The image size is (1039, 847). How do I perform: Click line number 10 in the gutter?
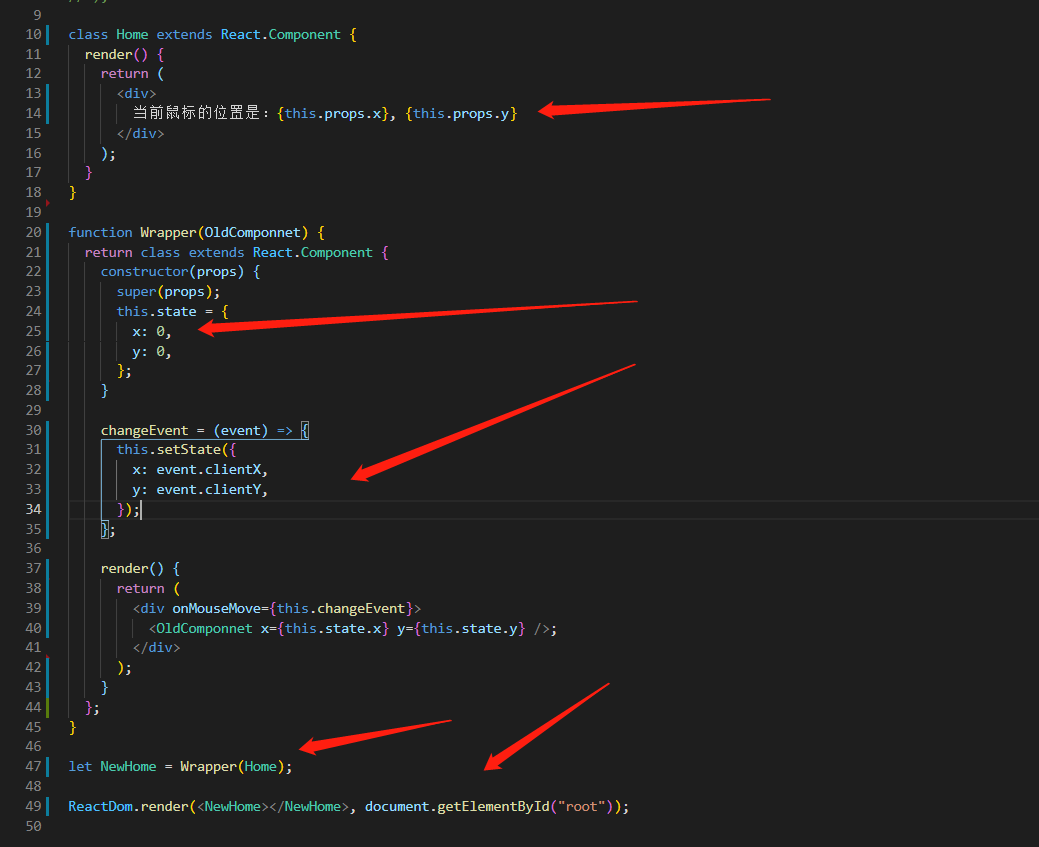[32, 34]
